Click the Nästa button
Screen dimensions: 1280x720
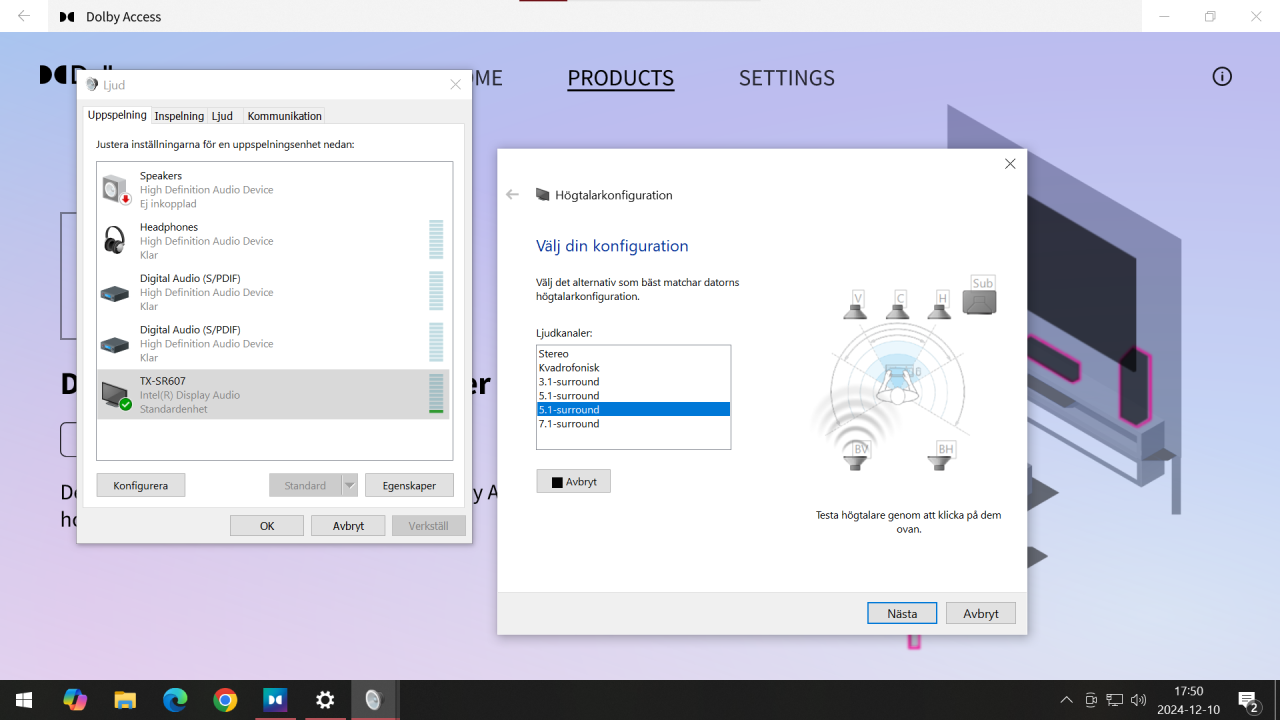[902, 613]
